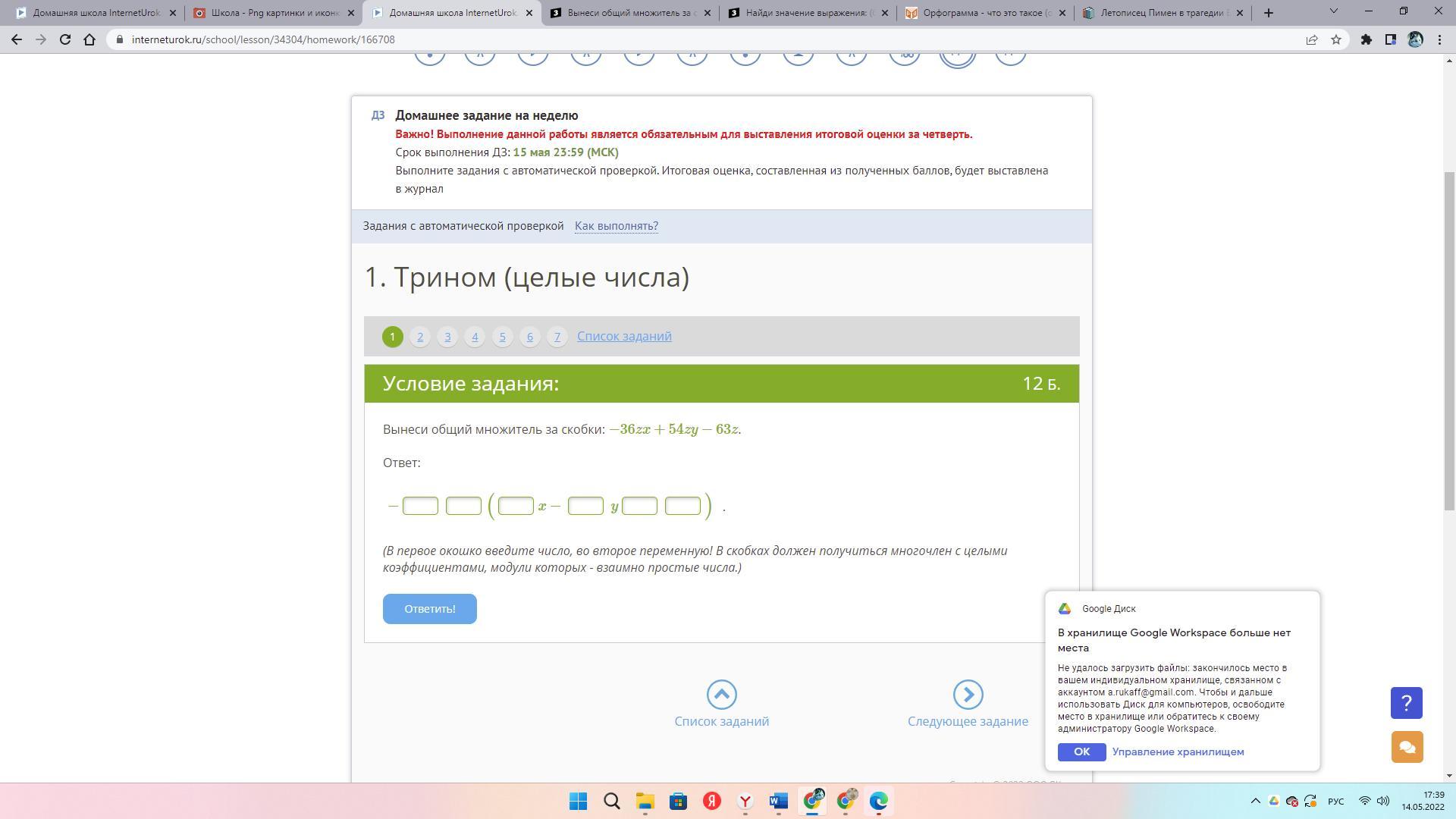1456x819 pixels.
Task: Switch to Орфограмма browser tab
Action: (985, 13)
